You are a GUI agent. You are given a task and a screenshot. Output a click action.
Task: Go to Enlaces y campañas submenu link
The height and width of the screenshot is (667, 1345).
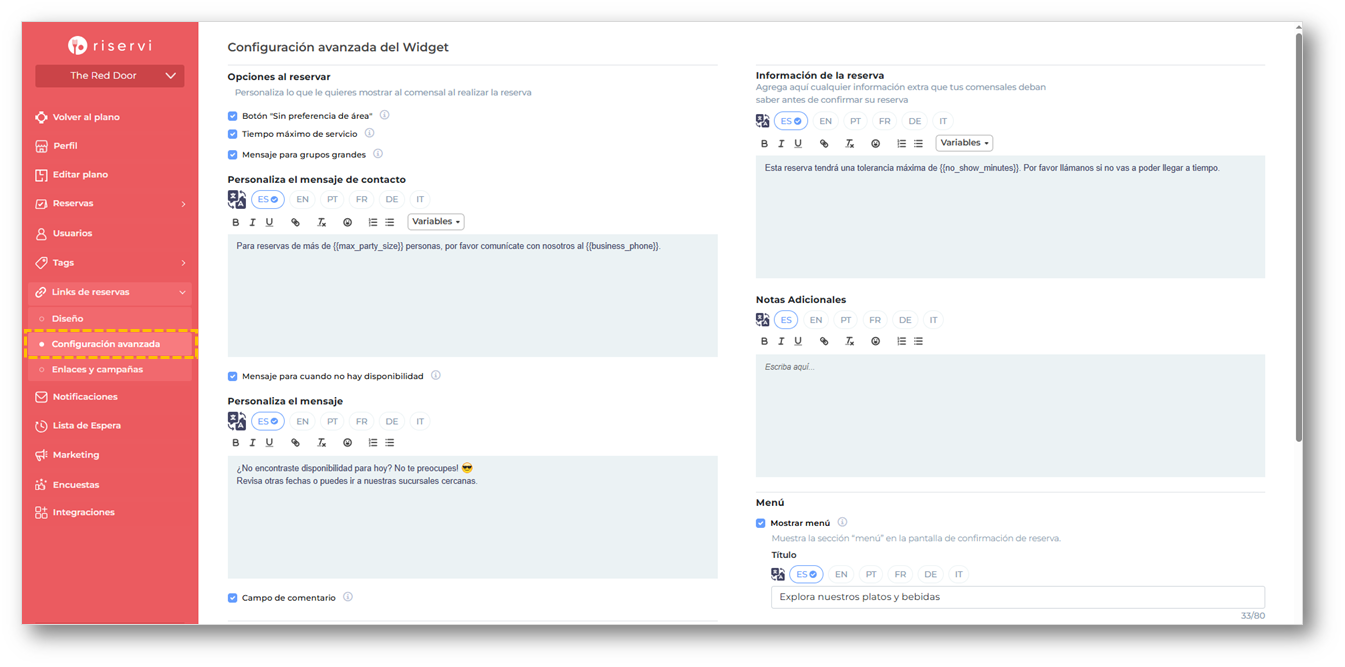coord(97,370)
